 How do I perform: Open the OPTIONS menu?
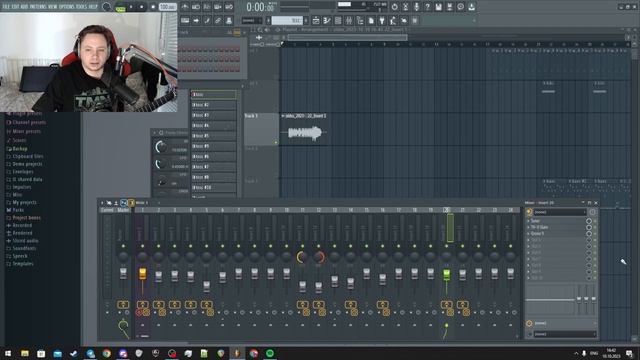67,7
